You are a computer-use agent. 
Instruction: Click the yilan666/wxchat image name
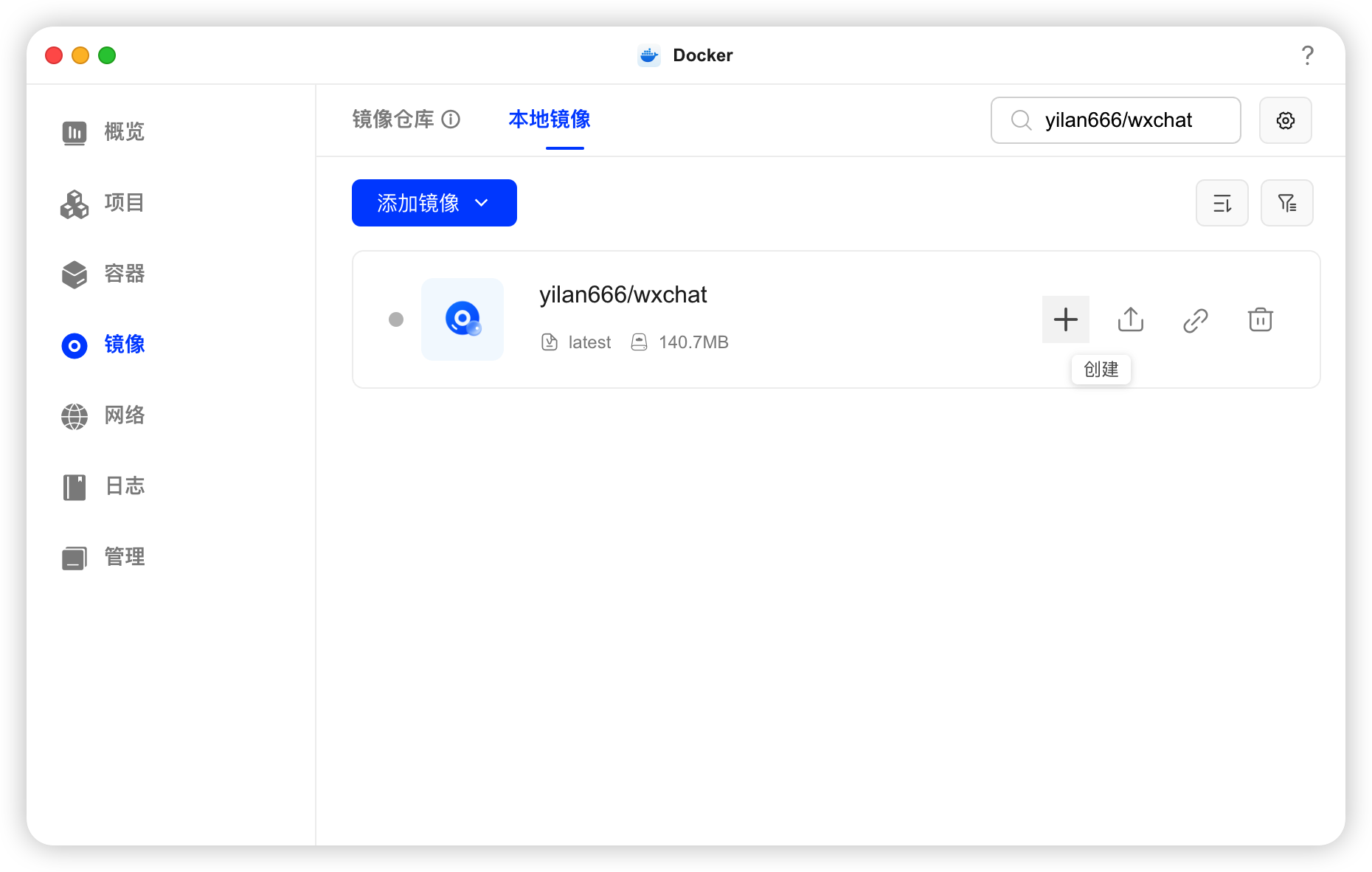[x=623, y=295]
